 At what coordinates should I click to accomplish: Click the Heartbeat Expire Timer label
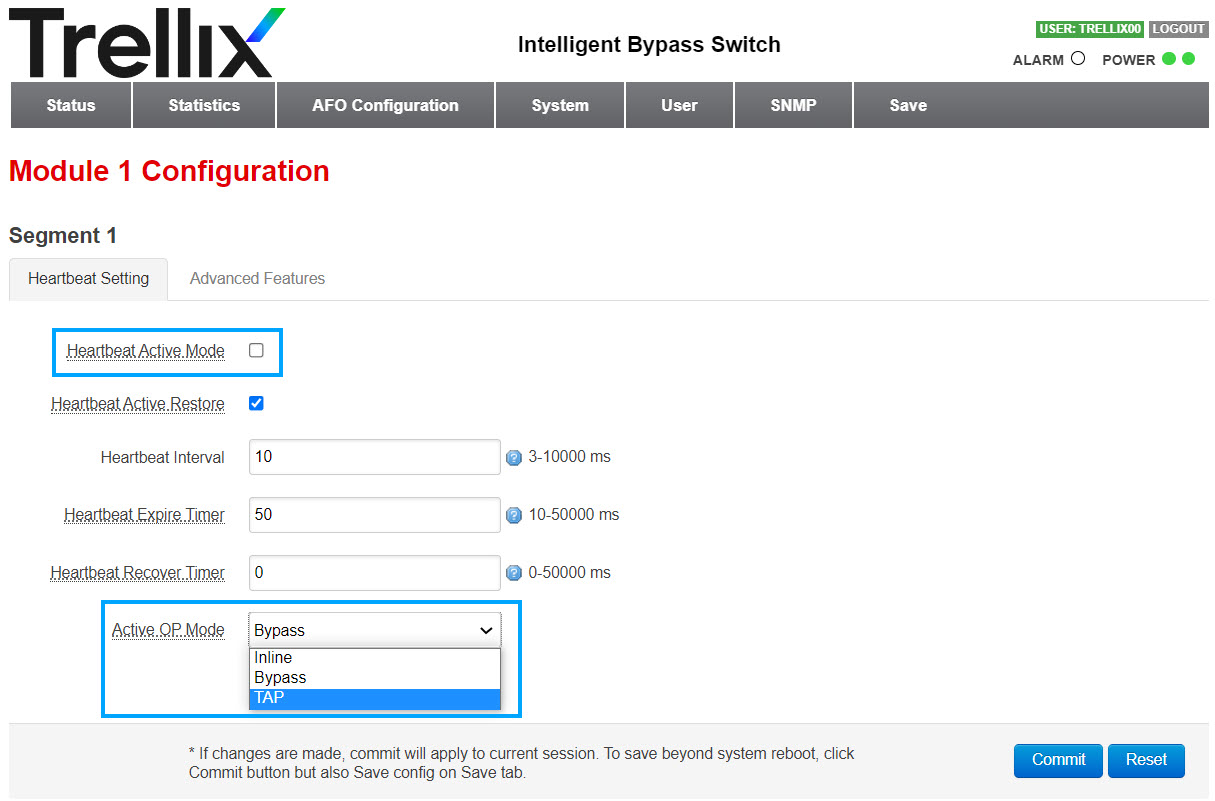(145, 515)
